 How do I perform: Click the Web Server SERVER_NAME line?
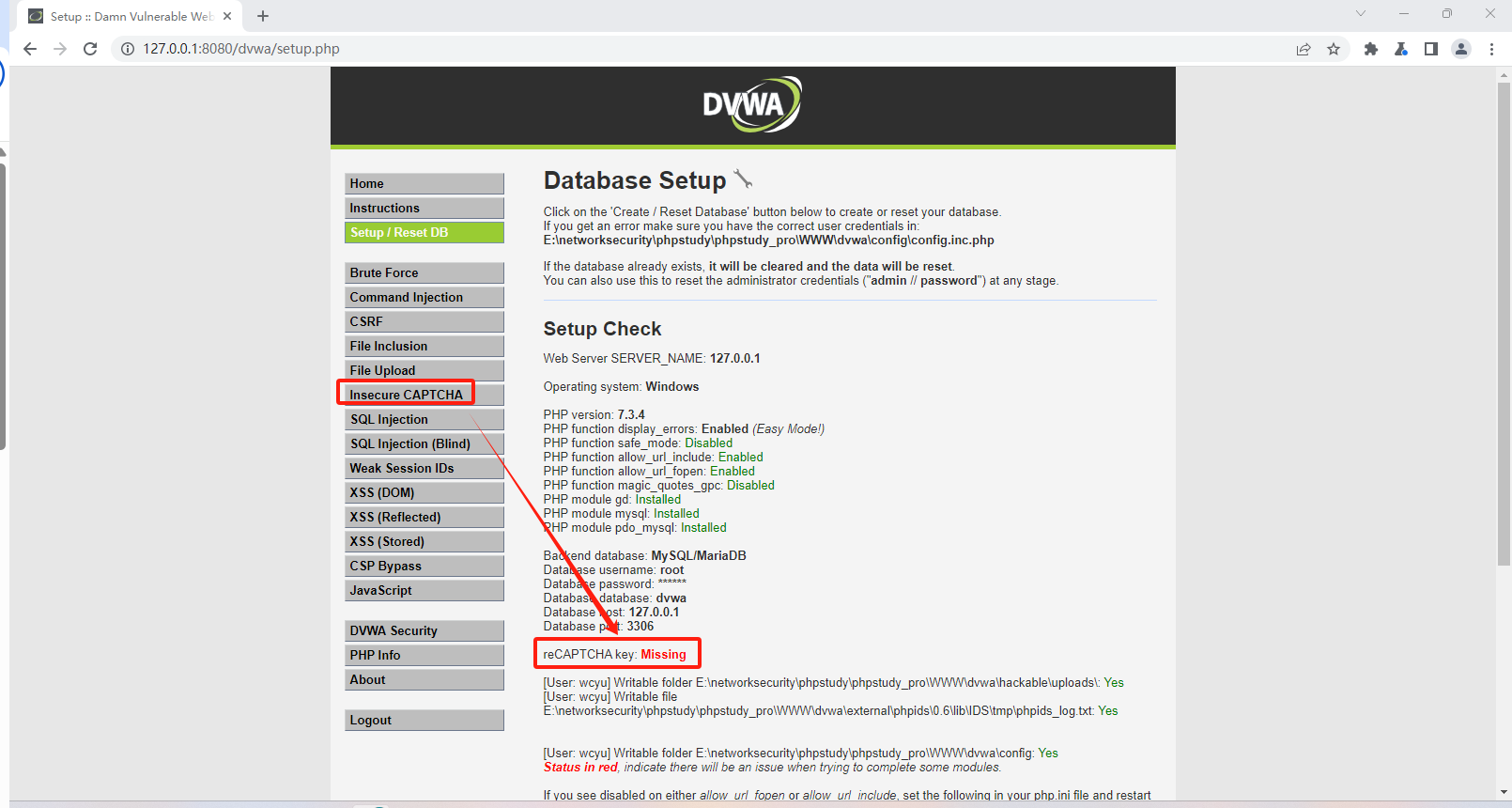pyautogui.click(x=652, y=358)
